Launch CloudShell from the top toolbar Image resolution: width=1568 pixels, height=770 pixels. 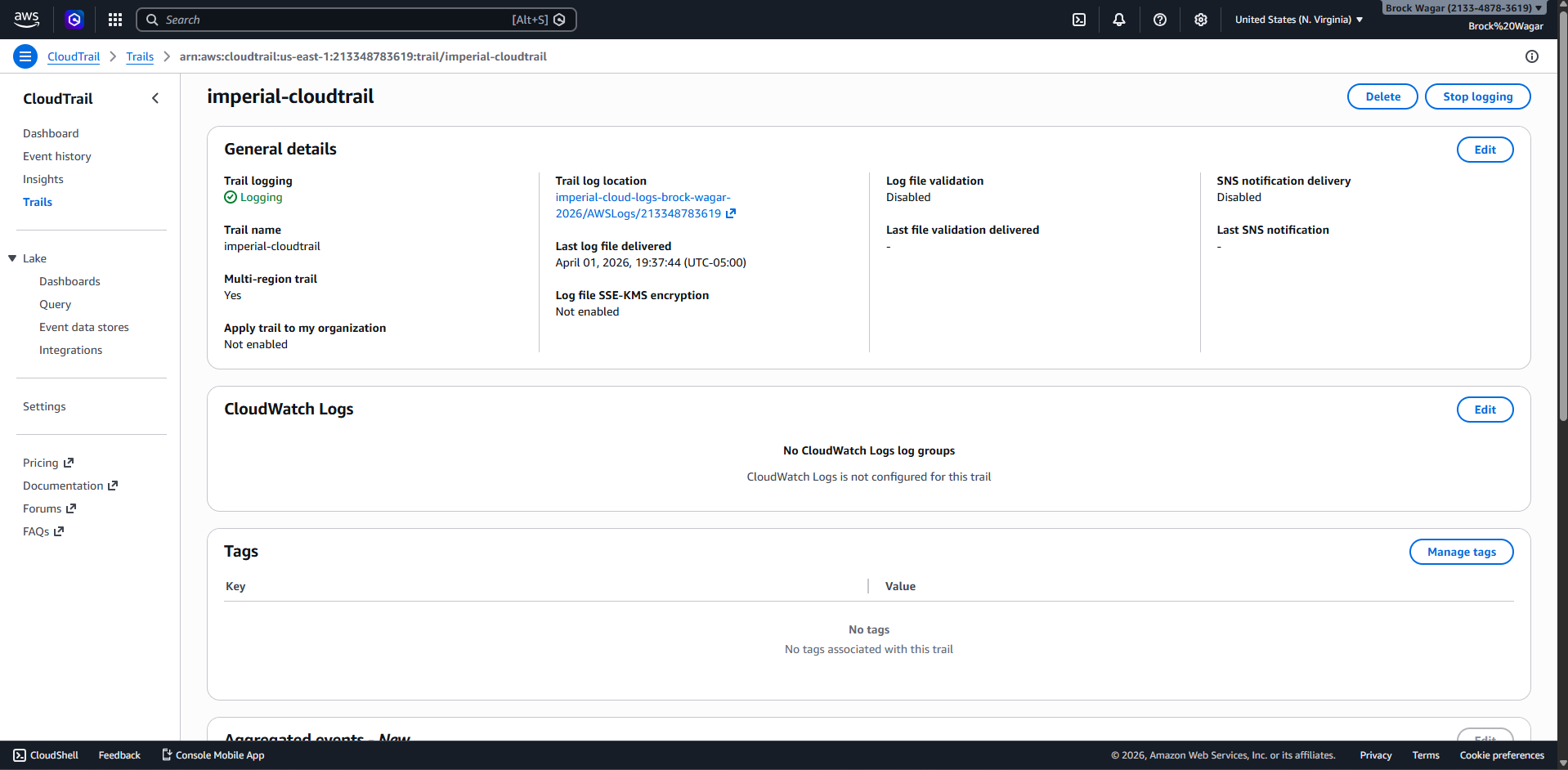click(x=1079, y=19)
